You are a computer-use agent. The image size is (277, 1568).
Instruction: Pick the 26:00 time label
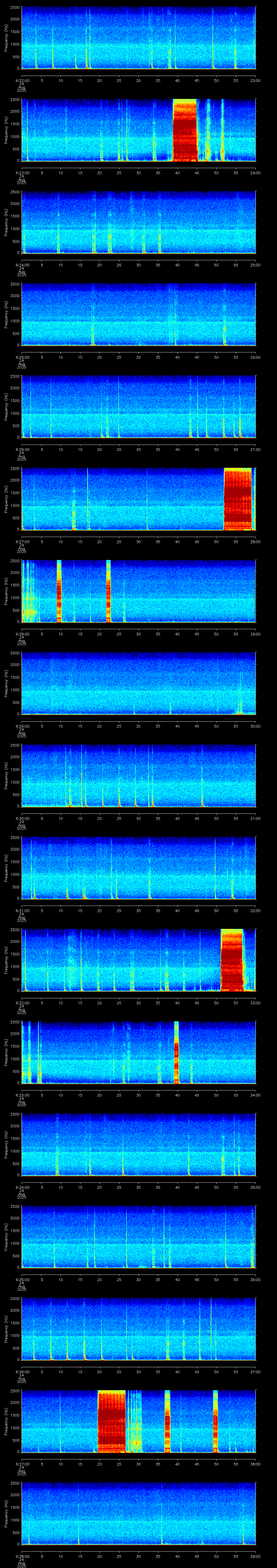(255, 357)
